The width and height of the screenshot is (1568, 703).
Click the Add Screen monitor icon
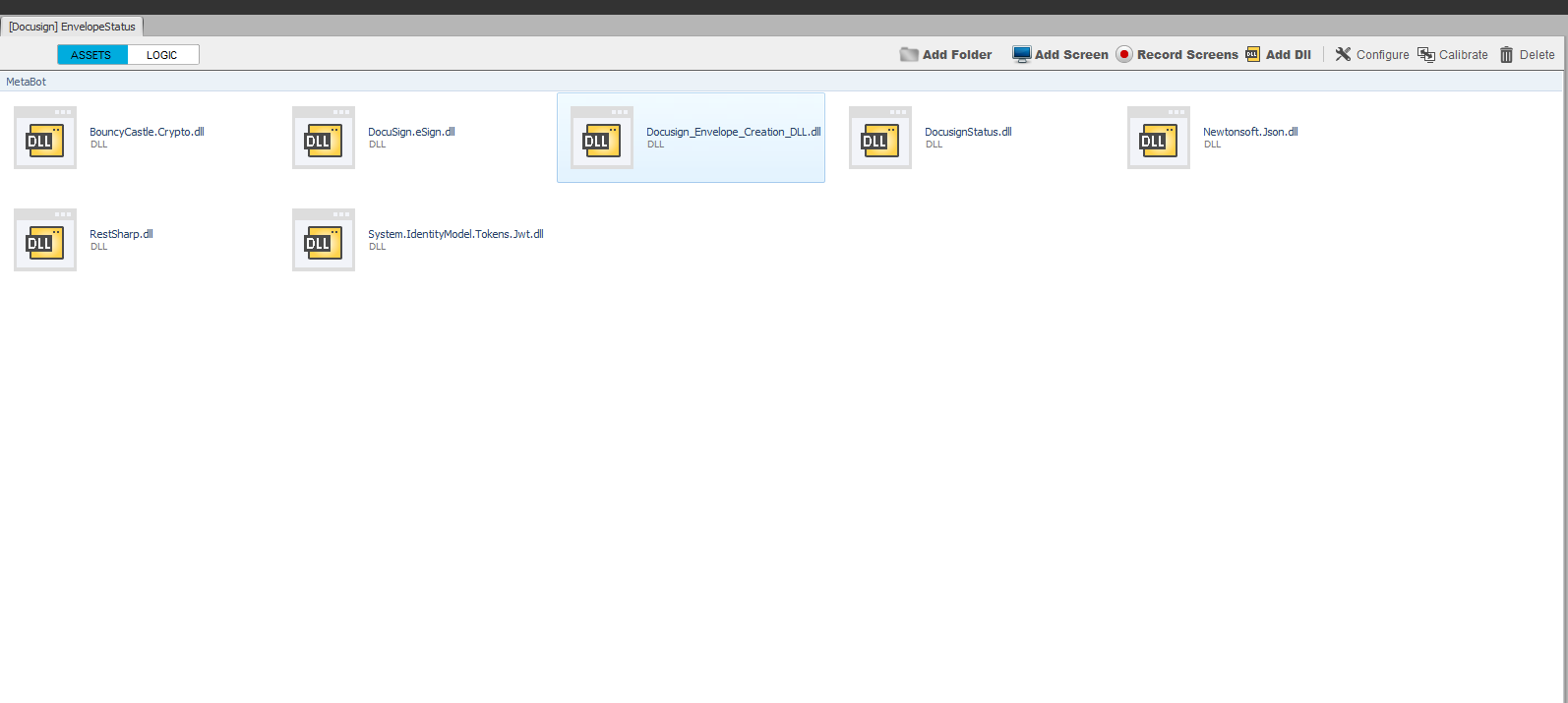pos(1022,54)
